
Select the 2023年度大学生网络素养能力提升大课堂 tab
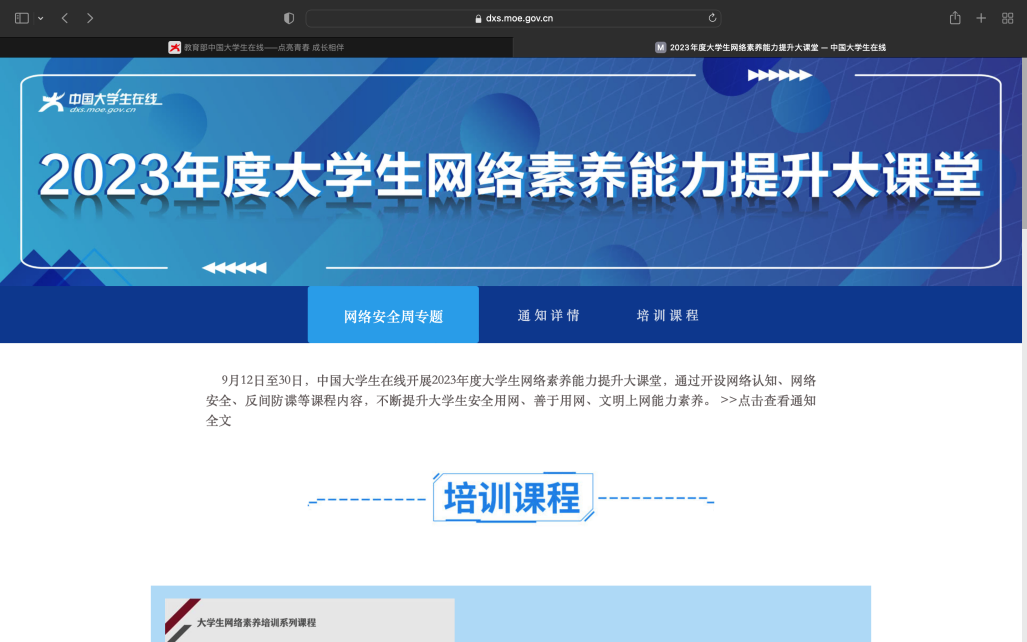tap(770, 47)
